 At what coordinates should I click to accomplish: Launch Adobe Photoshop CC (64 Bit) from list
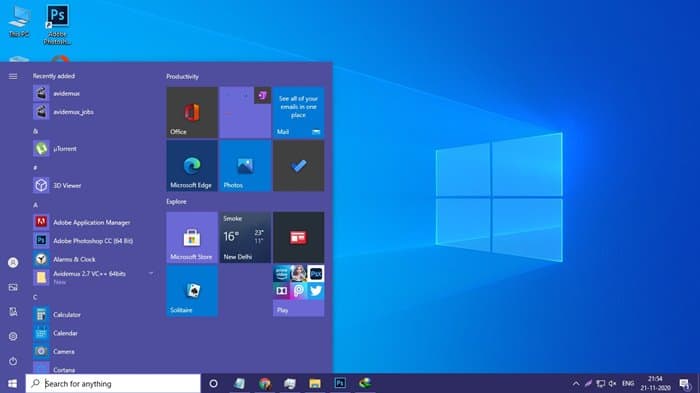[94, 240]
